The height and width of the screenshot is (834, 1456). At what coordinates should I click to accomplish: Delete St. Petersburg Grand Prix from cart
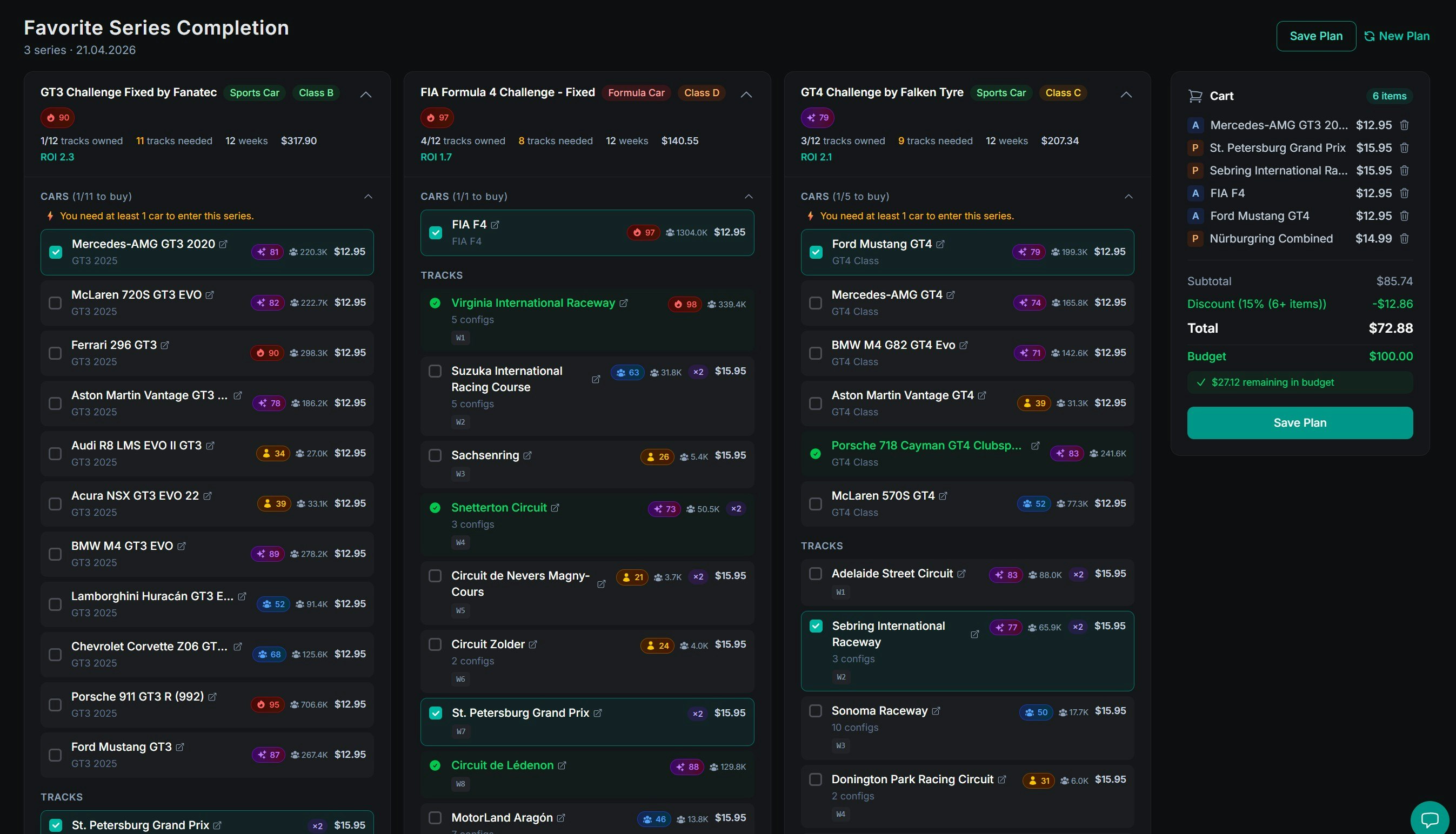coord(1404,148)
